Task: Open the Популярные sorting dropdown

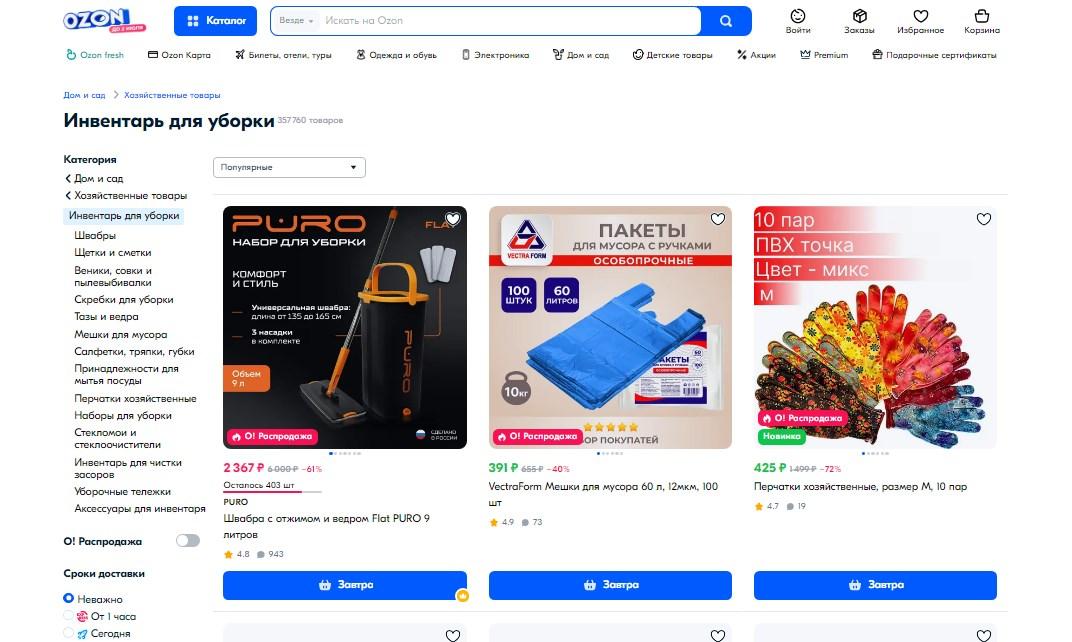Action: click(x=289, y=168)
